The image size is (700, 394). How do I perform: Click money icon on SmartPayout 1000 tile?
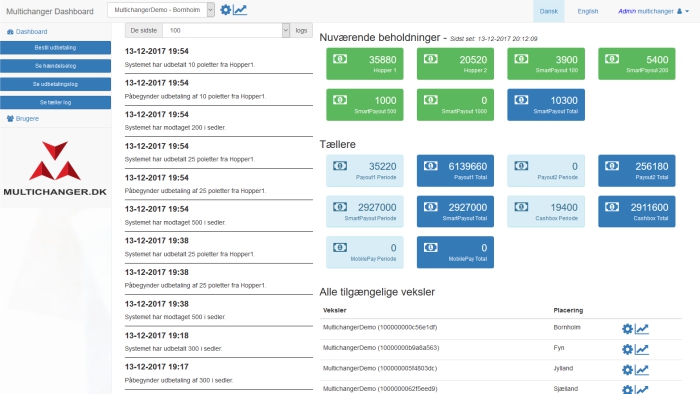430,100
